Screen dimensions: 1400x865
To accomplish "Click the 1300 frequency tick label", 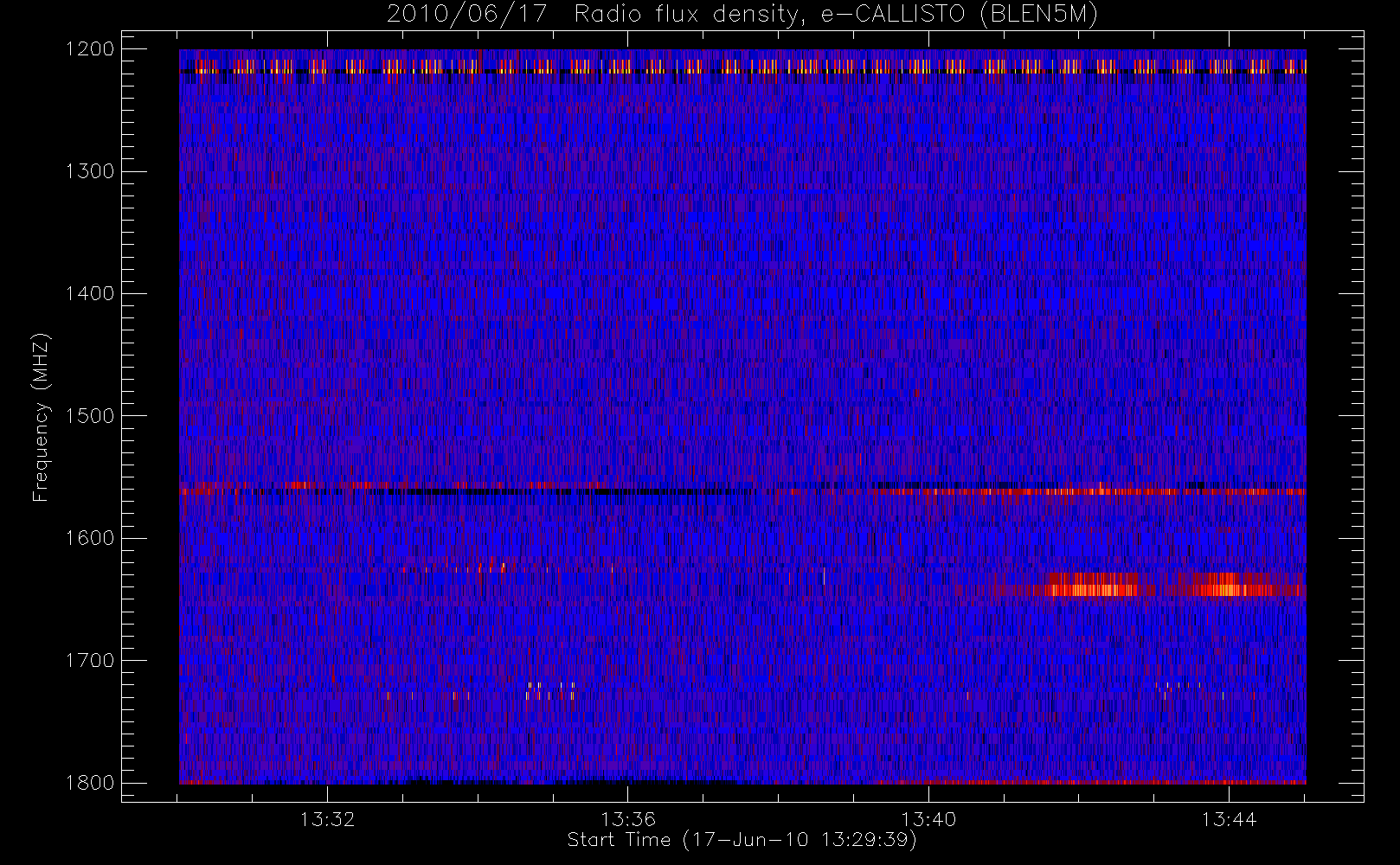I will (x=90, y=171).
